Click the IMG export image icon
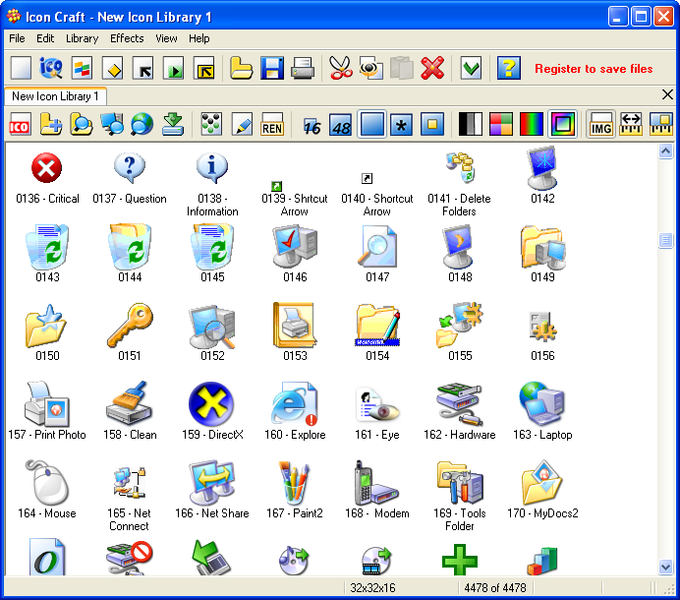Image resolution: width=680 pixels, height=600 pixels. click(x=601, y=124)
